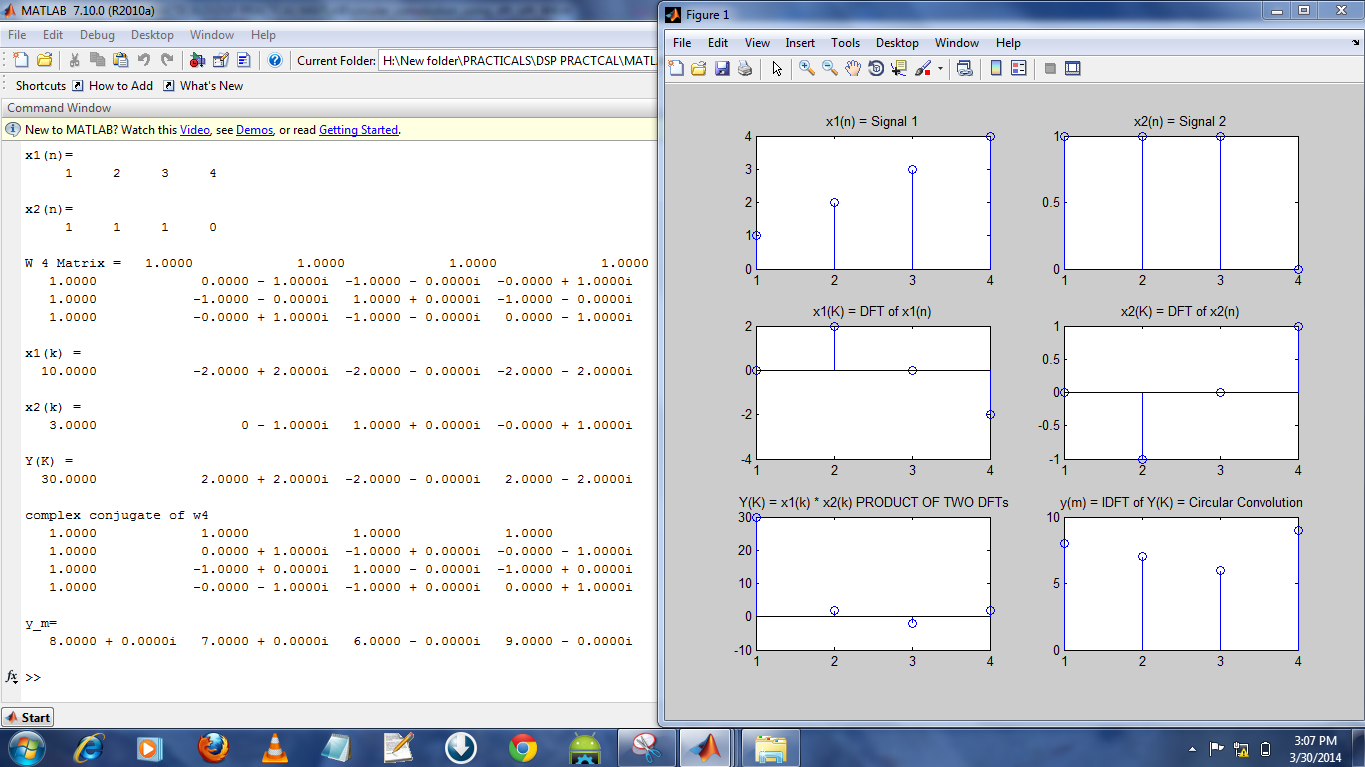Launch Firefox from the taskbar
The width and height of the screenshot is (1365, 767).
point(212,748)
